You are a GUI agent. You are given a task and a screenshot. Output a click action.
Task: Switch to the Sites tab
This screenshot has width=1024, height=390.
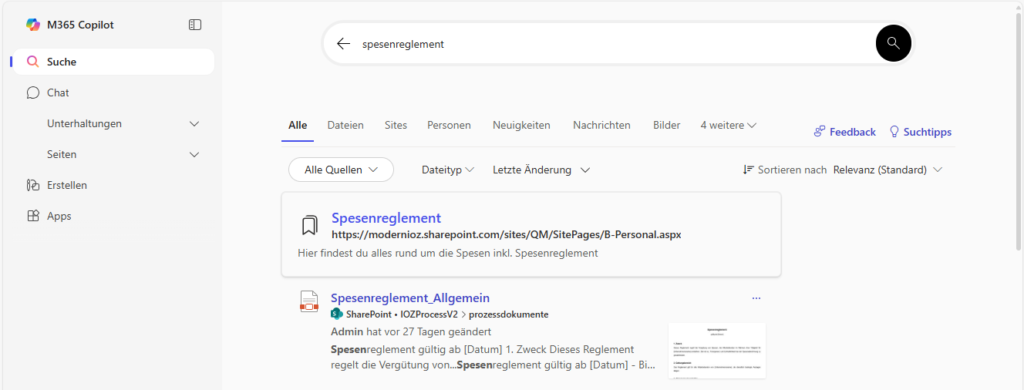tap(396, 125)
